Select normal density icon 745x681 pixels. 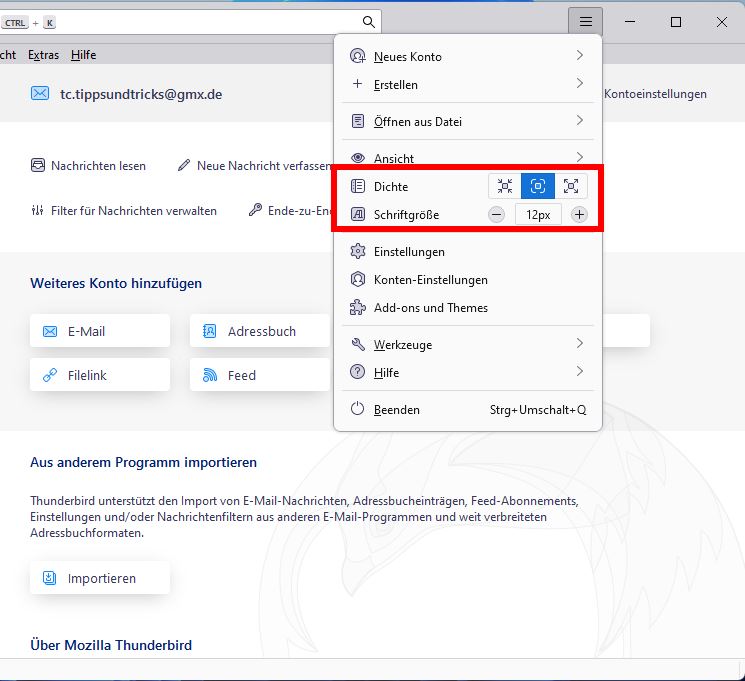click(x=538, y=186)
